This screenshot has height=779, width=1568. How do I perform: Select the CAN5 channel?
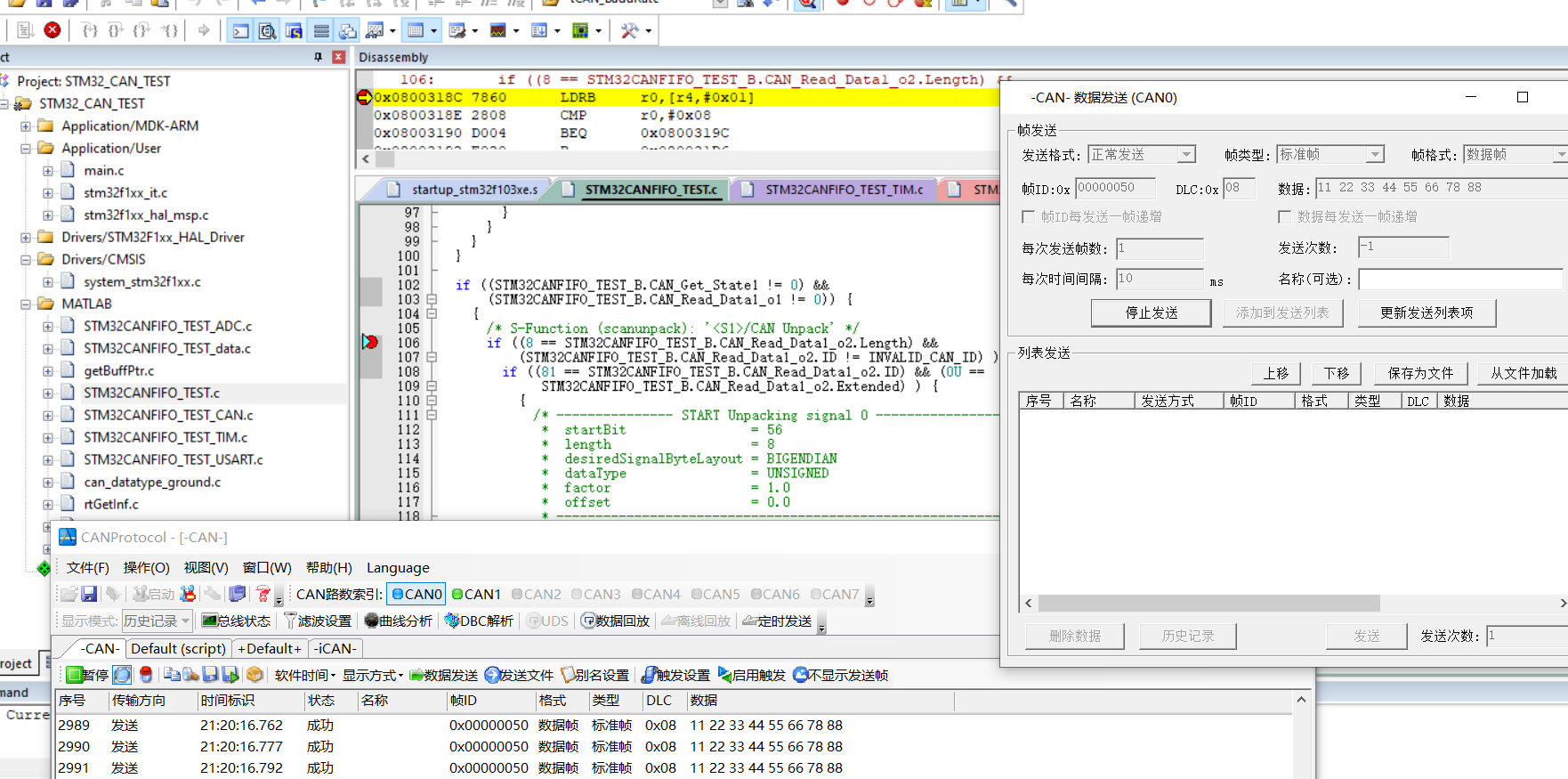pos(715,594)
